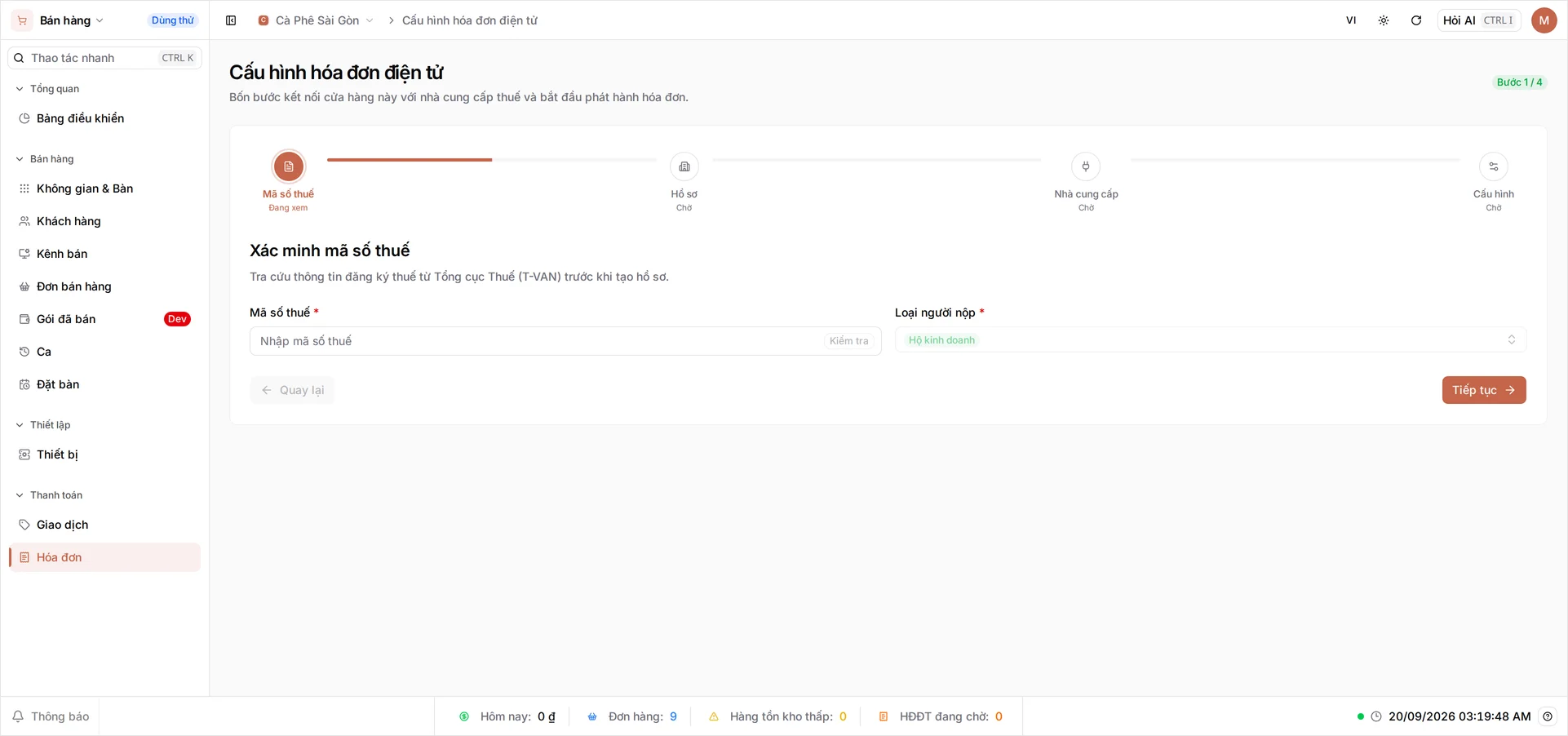
Task: Click the Cấu hình step icon
Action: [x=1493, y=166]
